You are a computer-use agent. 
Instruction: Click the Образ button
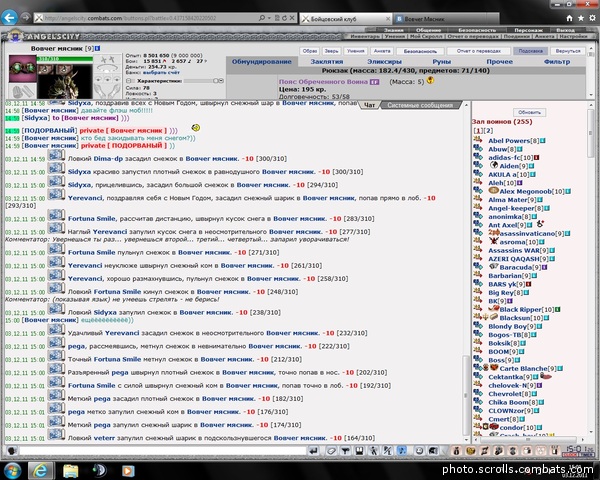[310, 51]
